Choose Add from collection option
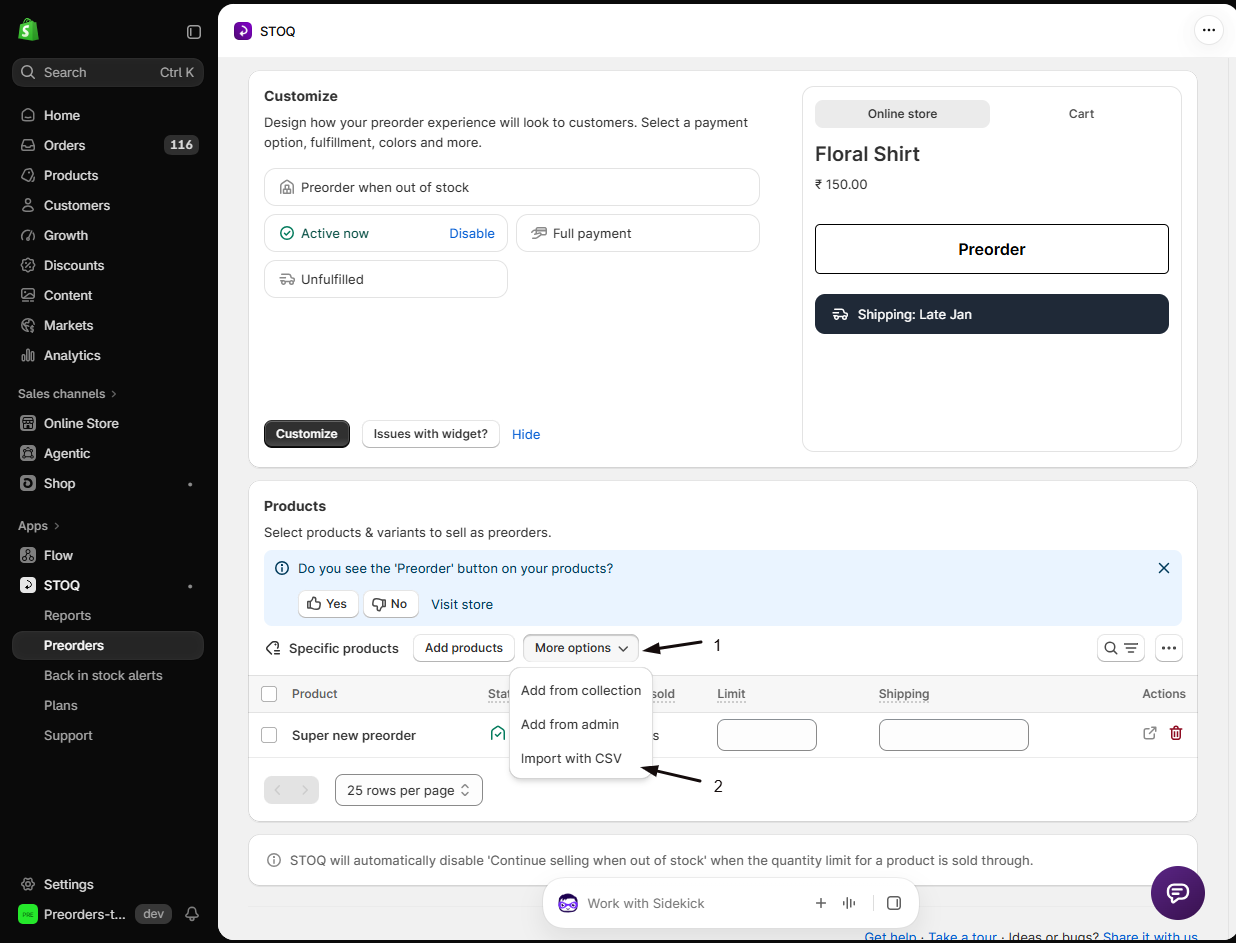 coord(581,690)
